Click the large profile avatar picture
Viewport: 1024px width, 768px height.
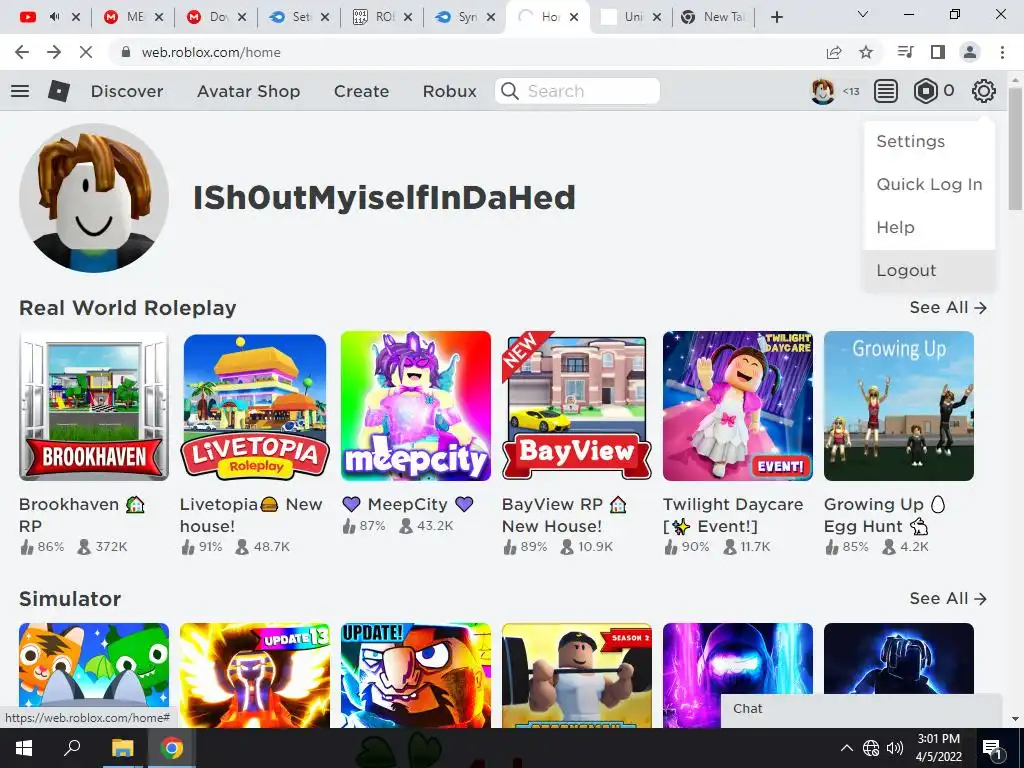94,198
